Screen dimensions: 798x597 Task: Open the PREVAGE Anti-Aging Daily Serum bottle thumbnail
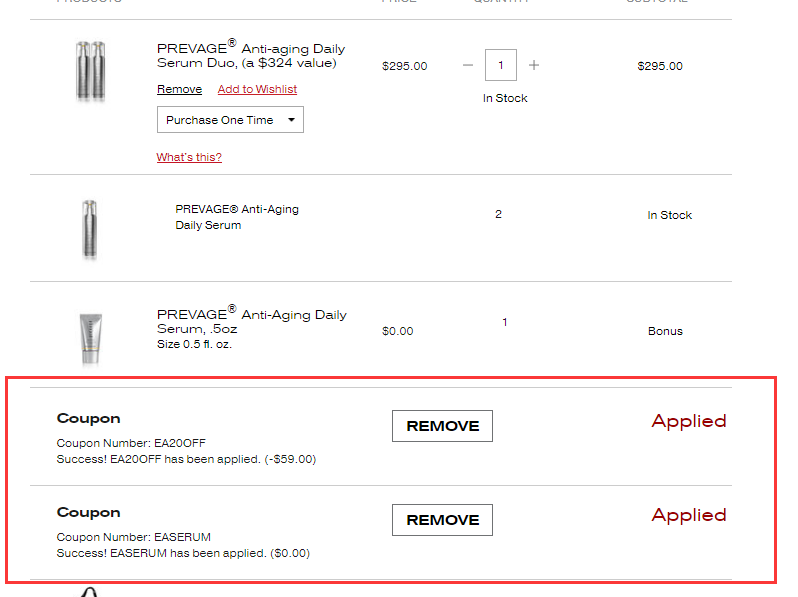90,230
